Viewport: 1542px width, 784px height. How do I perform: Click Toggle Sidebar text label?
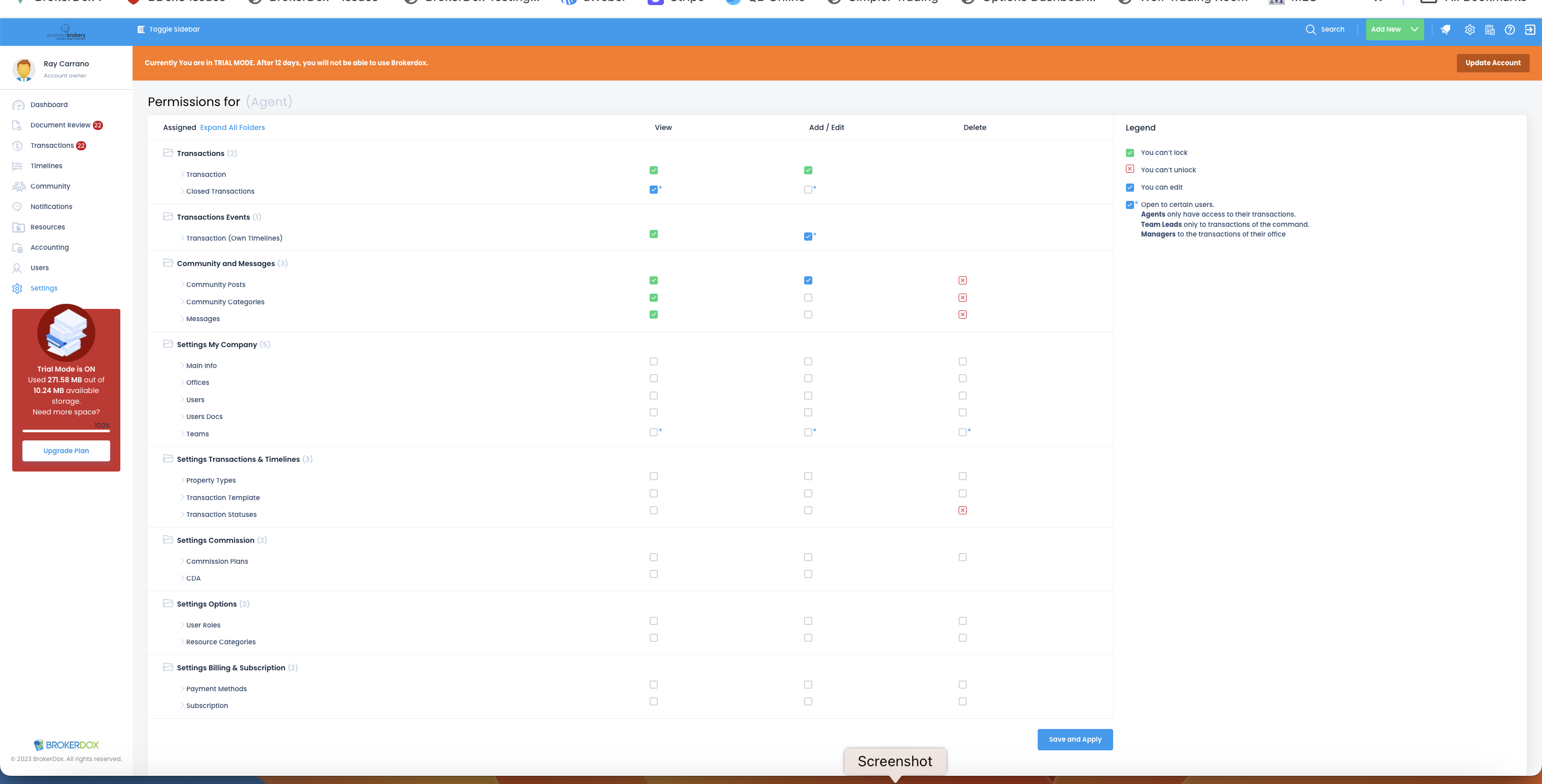tap(175, 30)
